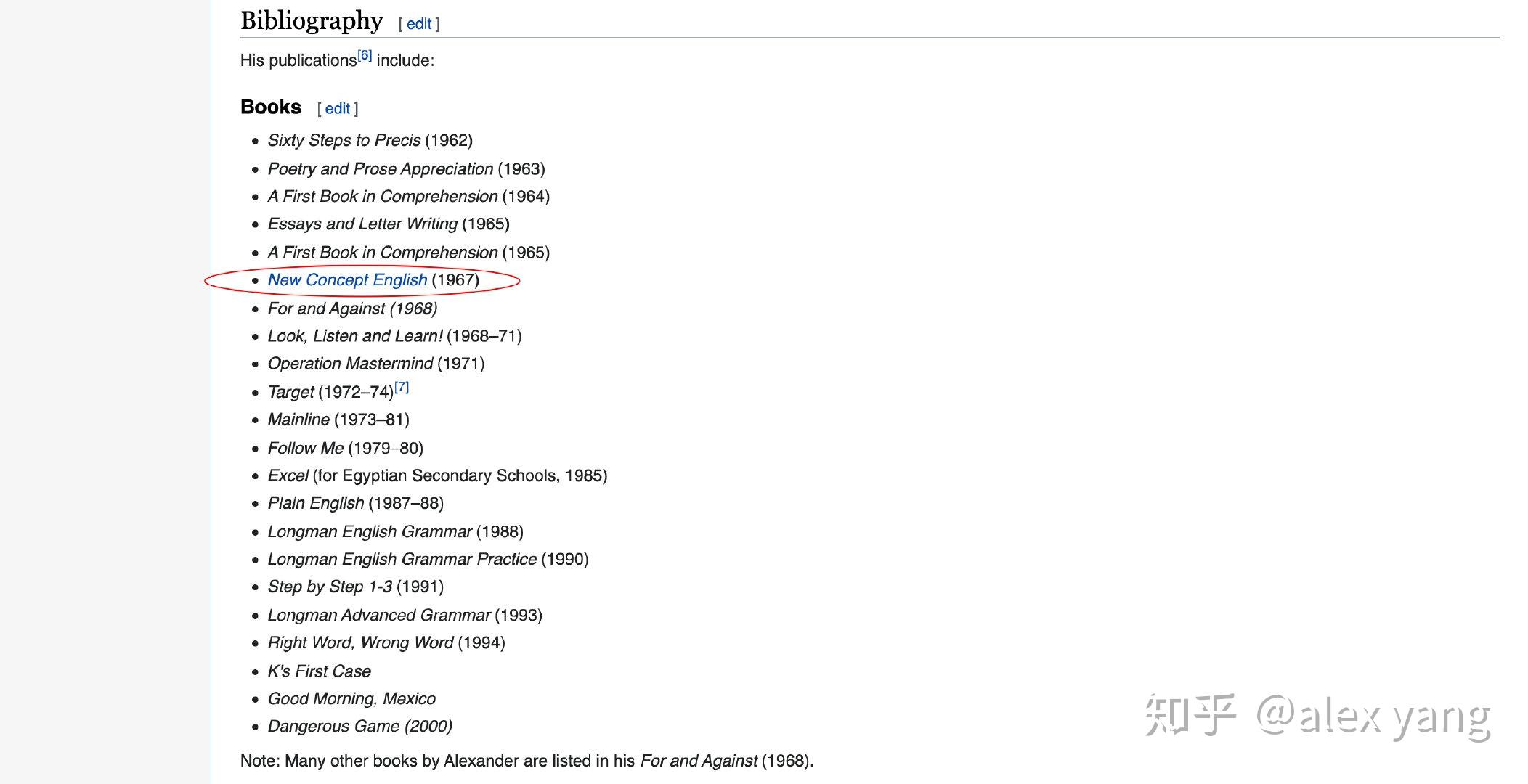
Task: Click Look, Listen and Learn! entry
Action: pos(354,336)
